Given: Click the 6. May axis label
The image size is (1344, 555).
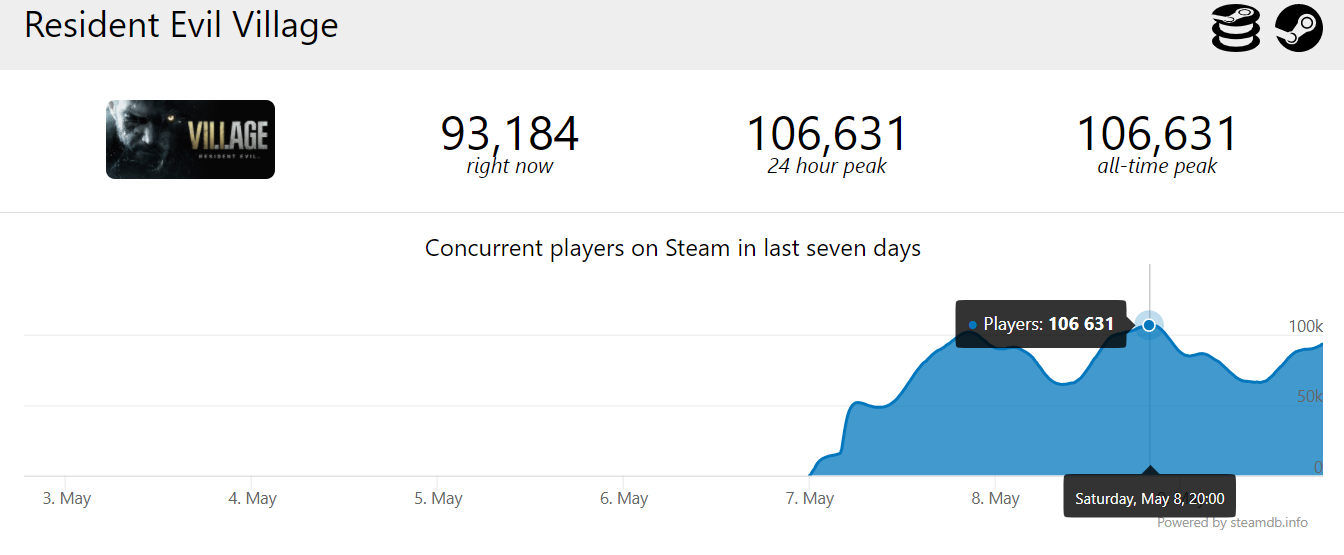Looking at the screenshot, I should pyautogui.click(x=624, y=498).
